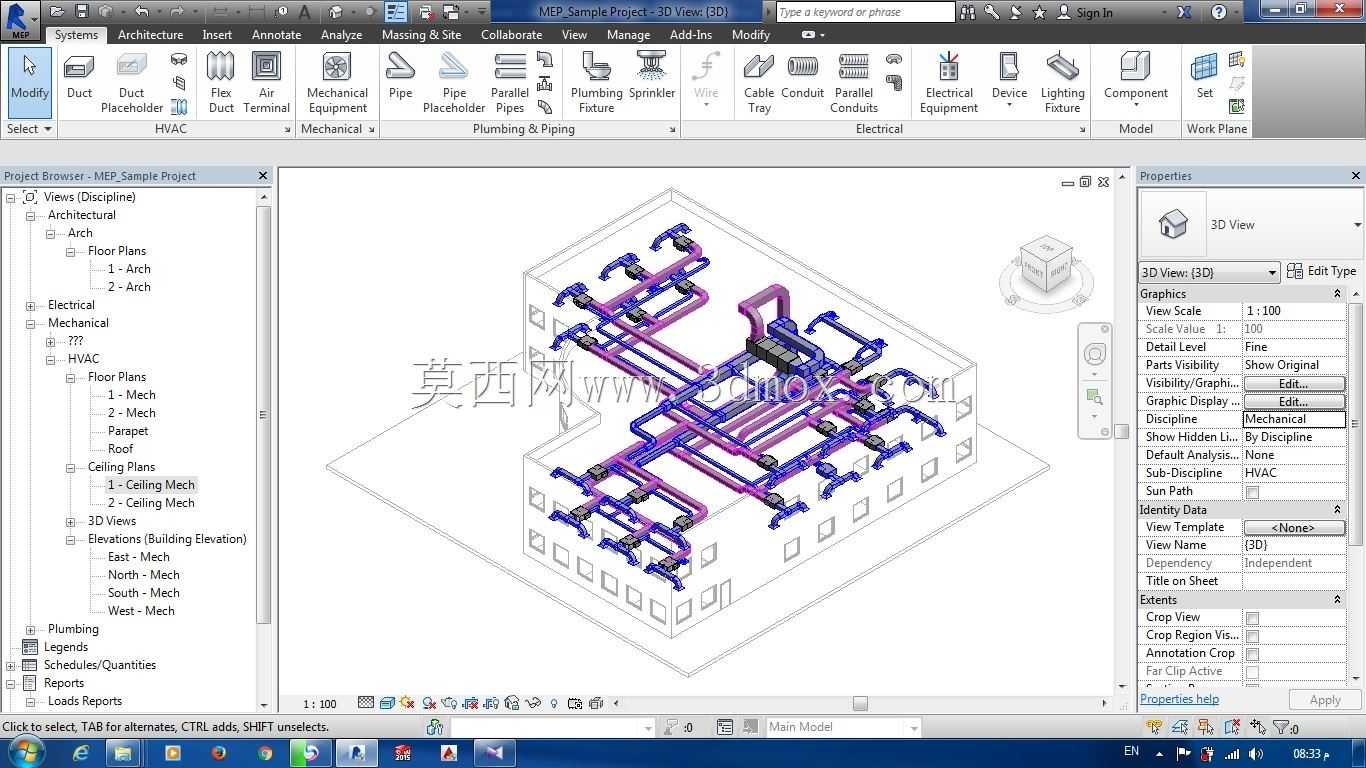The image size is (1366, 768).
Task: Collapse the Views (Discipline) tree node
Action: [11, 197]
